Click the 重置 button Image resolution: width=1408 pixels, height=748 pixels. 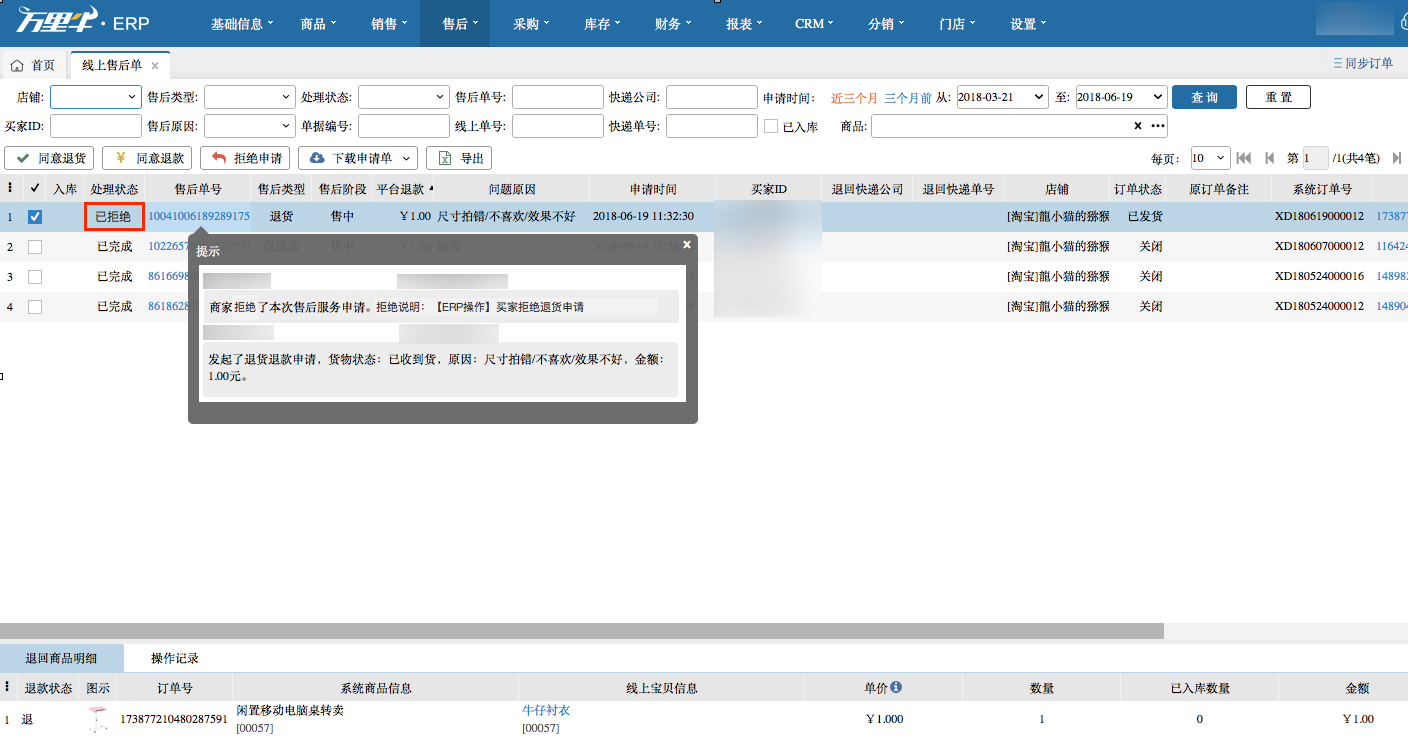click(1278, 97)
